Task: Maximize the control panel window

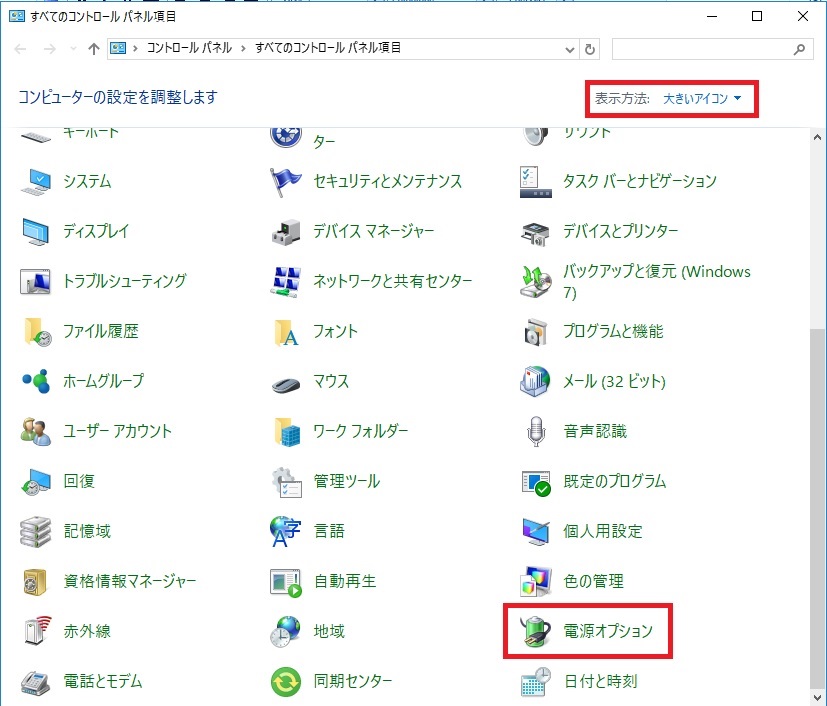Action: click(757, 16)
